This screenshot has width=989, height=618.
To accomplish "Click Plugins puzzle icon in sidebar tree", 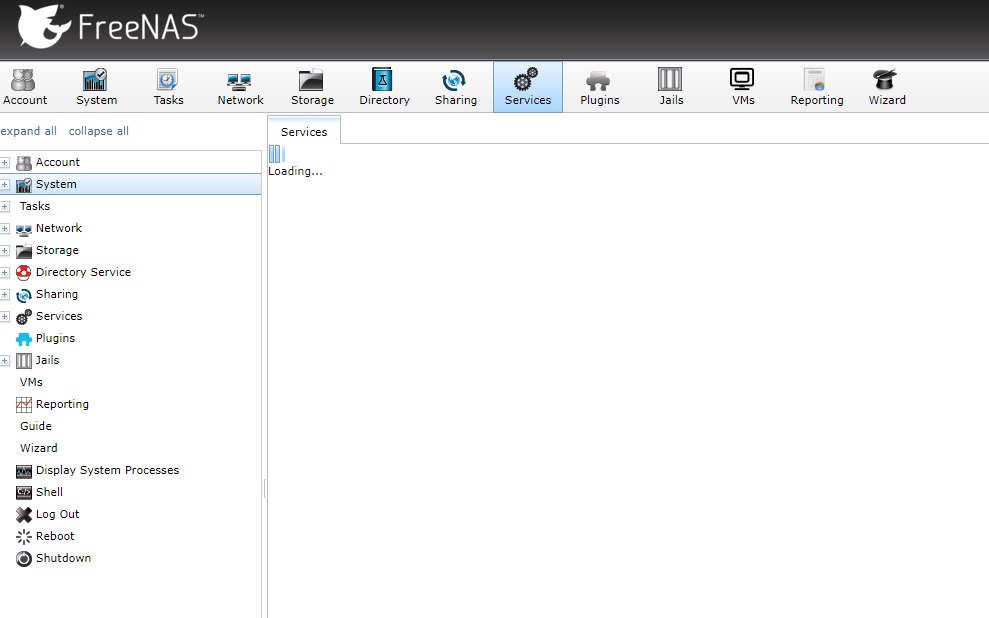I will [x=24, y=339].
